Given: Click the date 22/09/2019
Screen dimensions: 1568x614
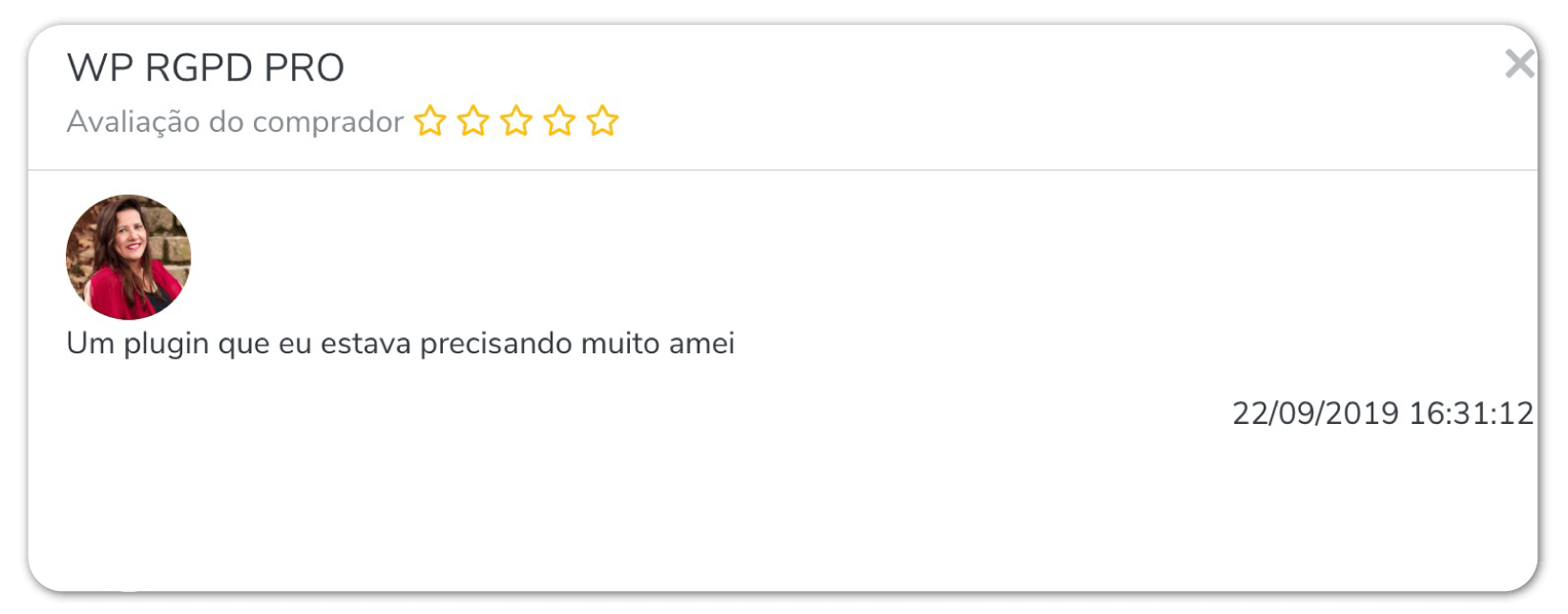Looking at the screenshot, I should tap(1315, 413).
